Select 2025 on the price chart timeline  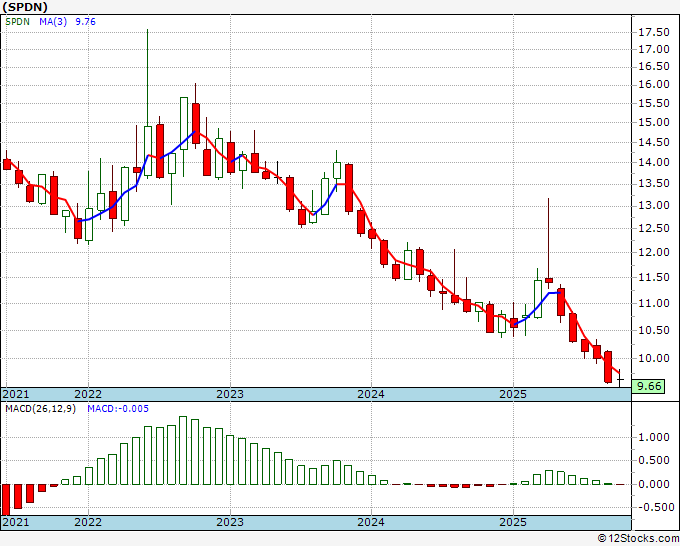(512, 394)
